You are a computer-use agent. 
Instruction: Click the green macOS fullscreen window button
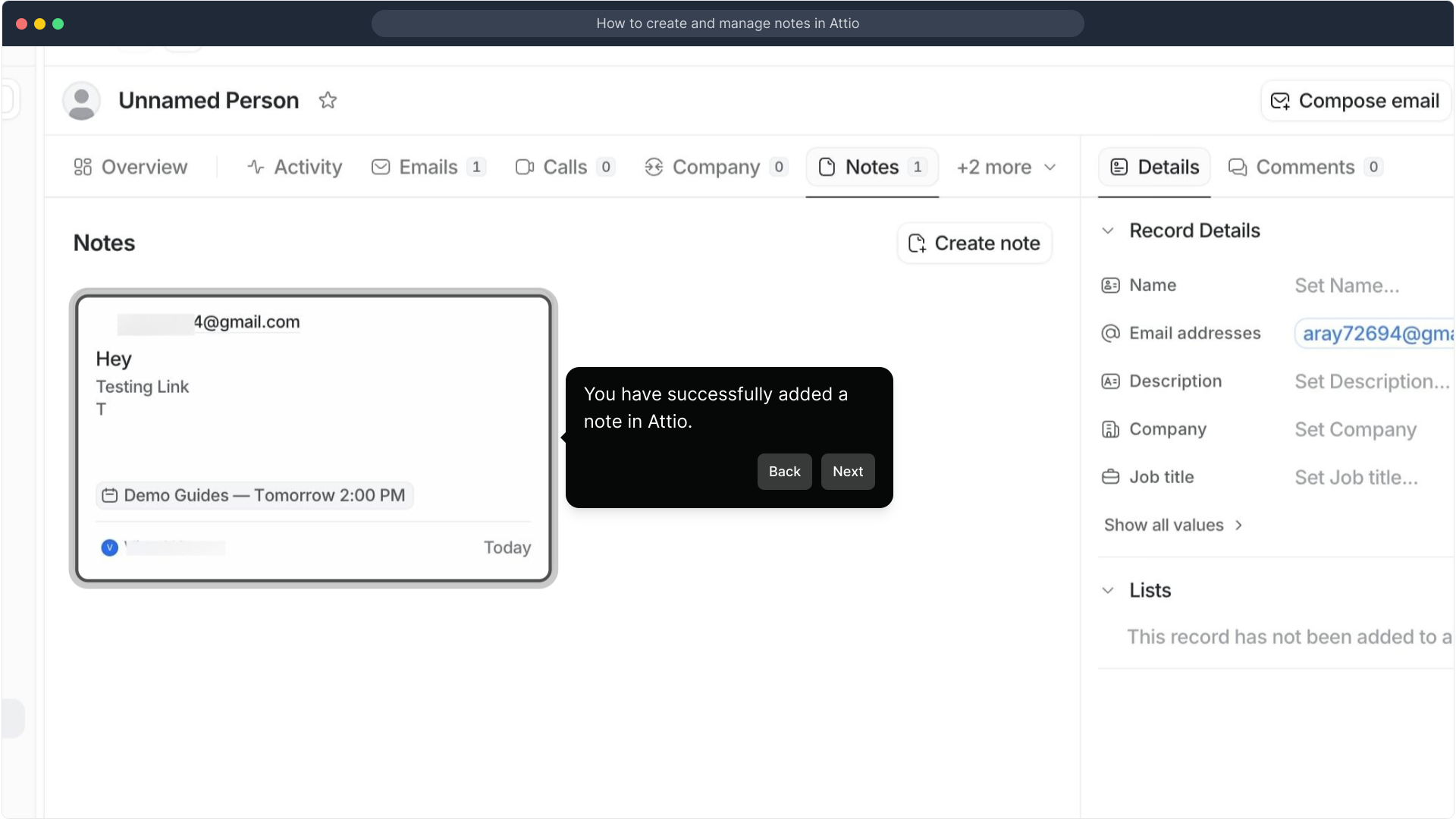[58, 24]
